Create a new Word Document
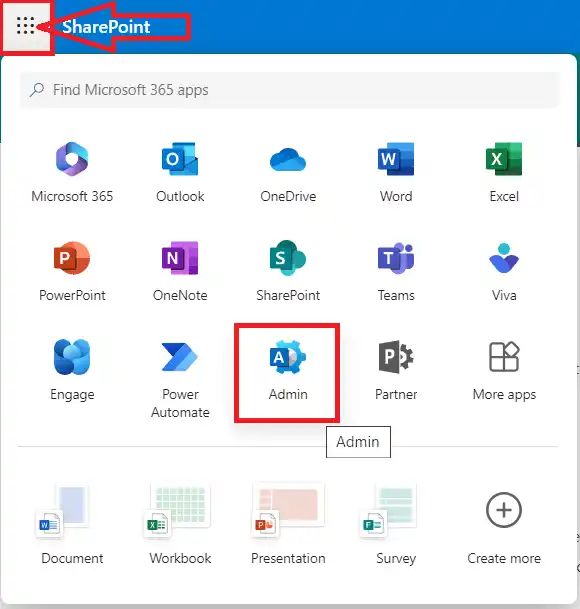 (72, 525)
